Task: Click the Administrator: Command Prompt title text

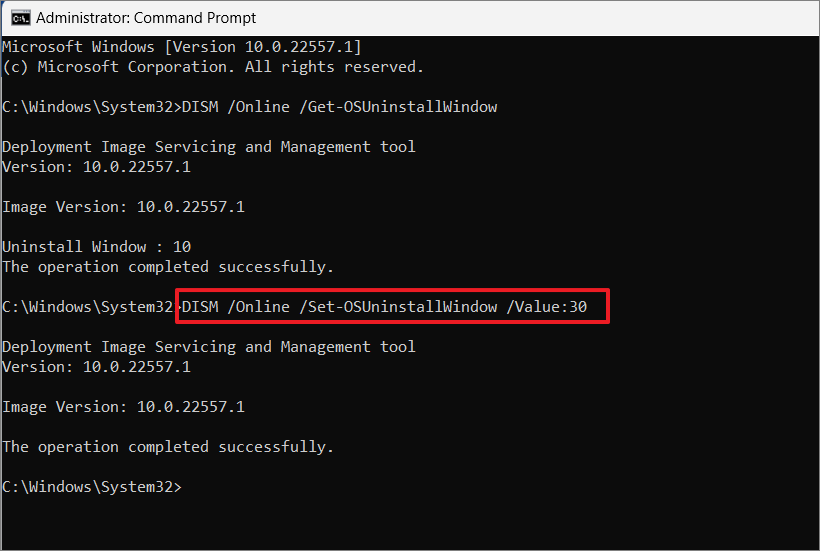Action: (x=146, y=18)
